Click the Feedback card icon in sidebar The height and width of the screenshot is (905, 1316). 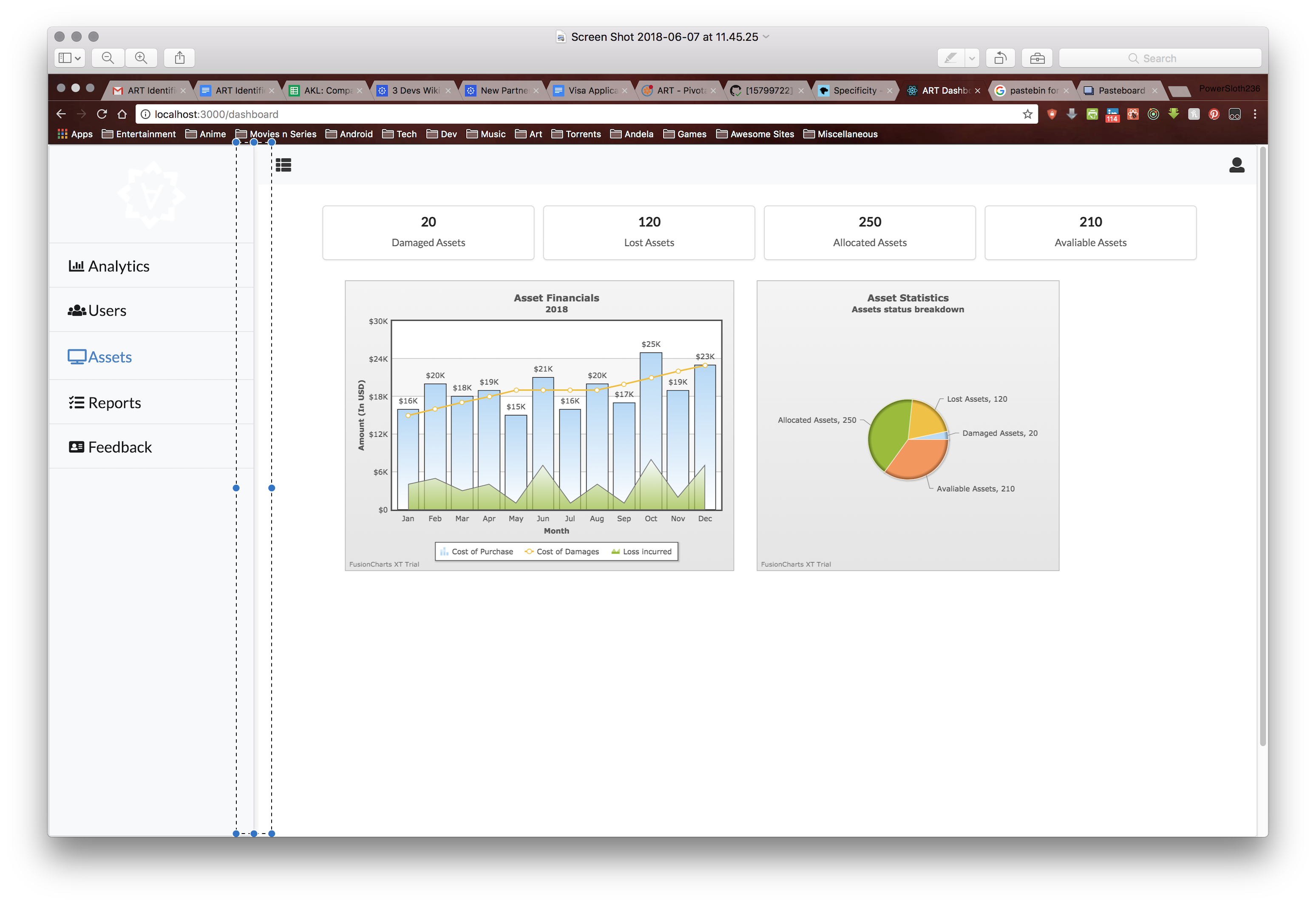click(77, 447)
